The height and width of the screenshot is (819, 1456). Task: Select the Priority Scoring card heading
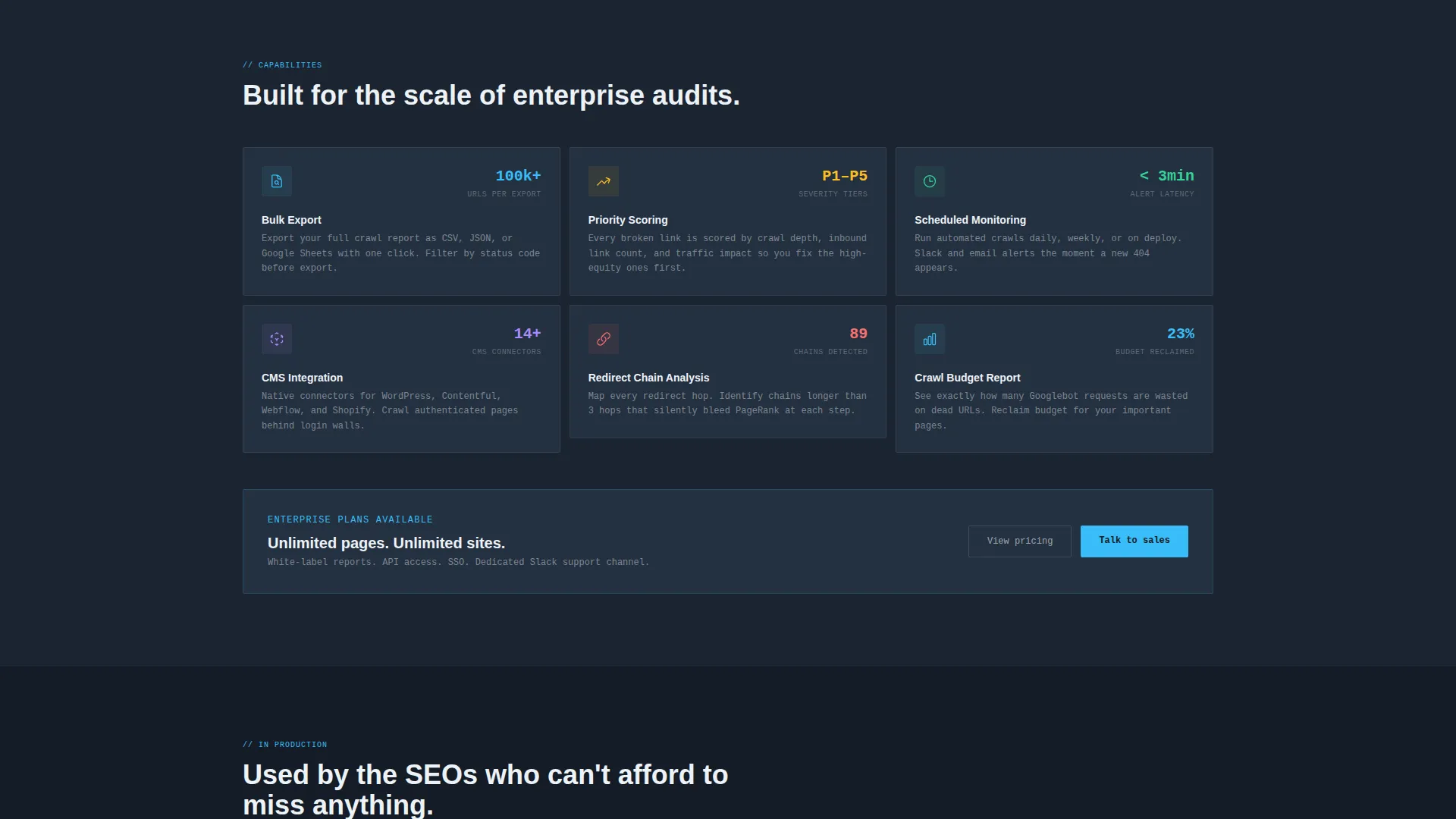pyautogui.click(x=628, y=220)
